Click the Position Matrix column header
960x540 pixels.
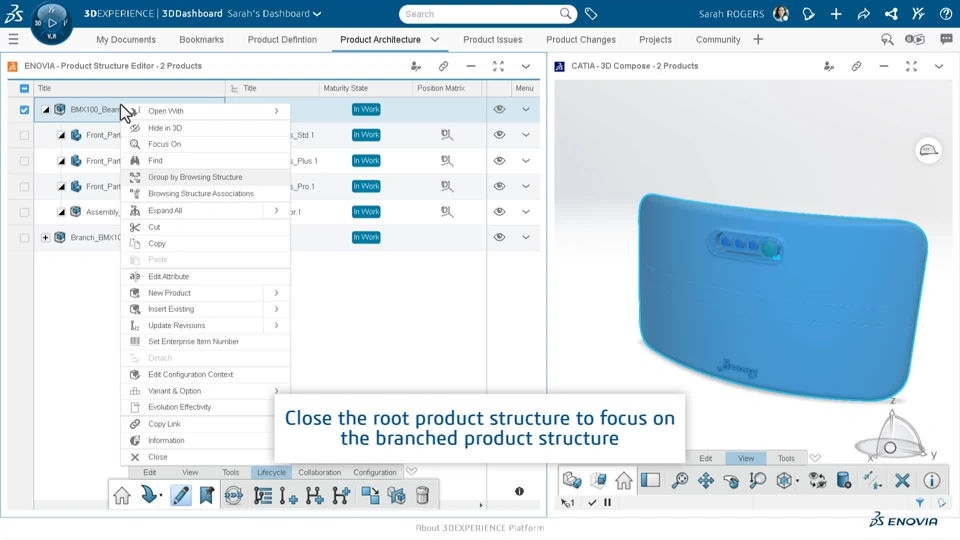tap(441, 88)
